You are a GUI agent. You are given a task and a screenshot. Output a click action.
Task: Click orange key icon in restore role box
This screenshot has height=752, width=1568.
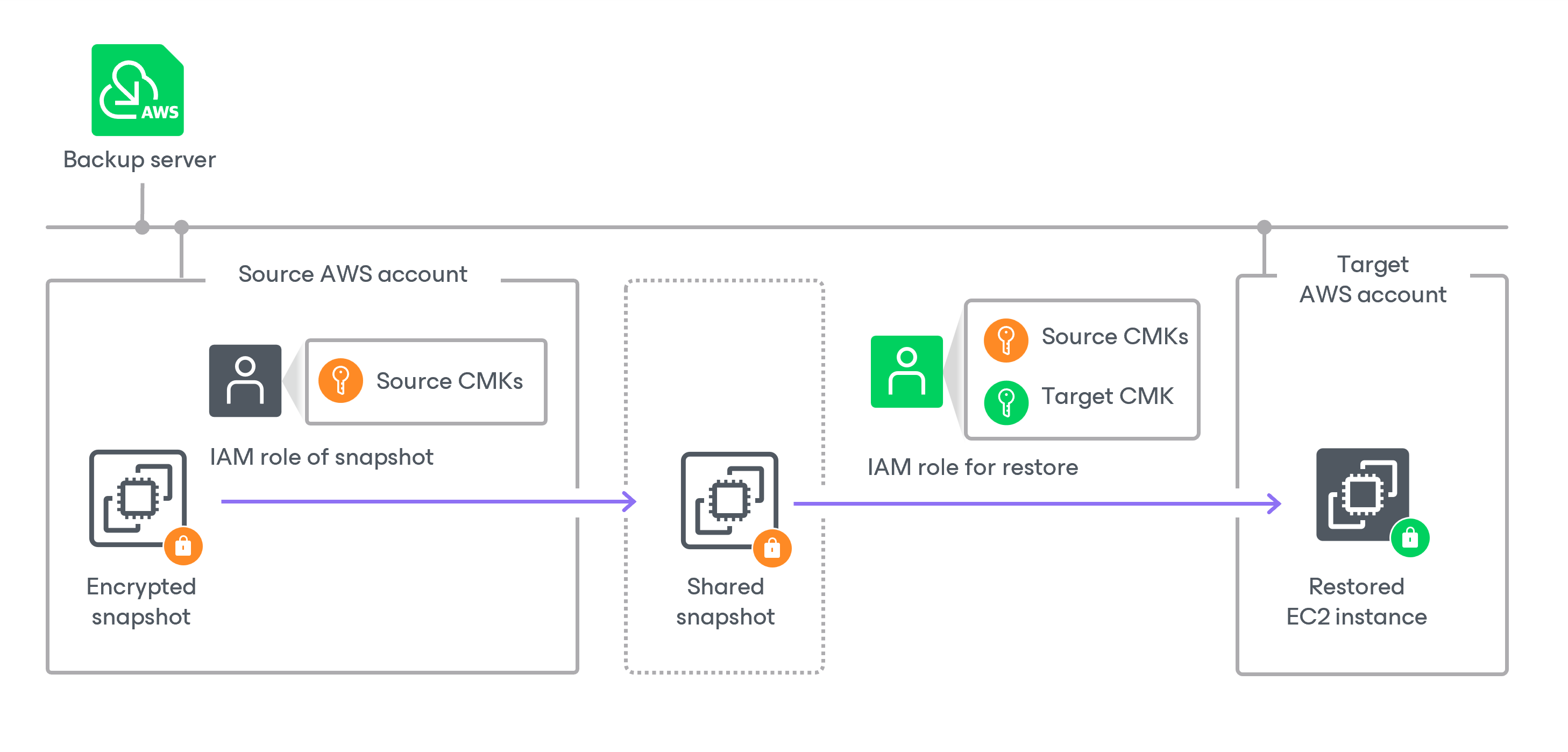(x=1005, y=340)
